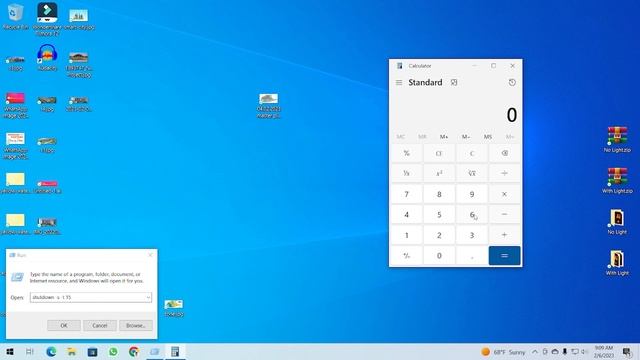This screenshot has width=640, height=360.
Task: Click the M- memory subtract button
Action: [466, 137]
